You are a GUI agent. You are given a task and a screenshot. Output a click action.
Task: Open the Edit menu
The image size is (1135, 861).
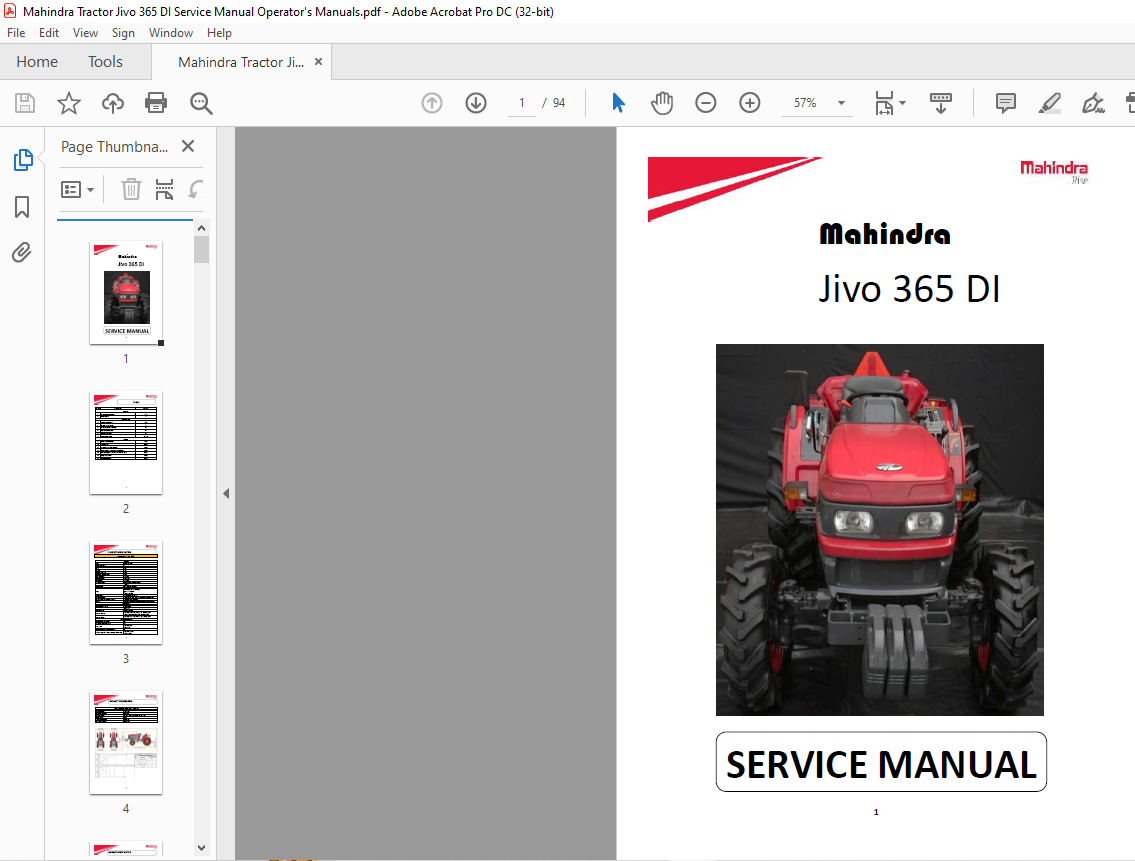48,33
